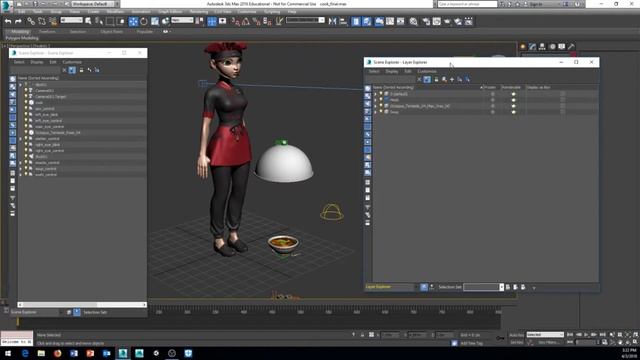Open the Customize menu in Layer Explorer
Screen dimensions: 640x360
point(427,71)
